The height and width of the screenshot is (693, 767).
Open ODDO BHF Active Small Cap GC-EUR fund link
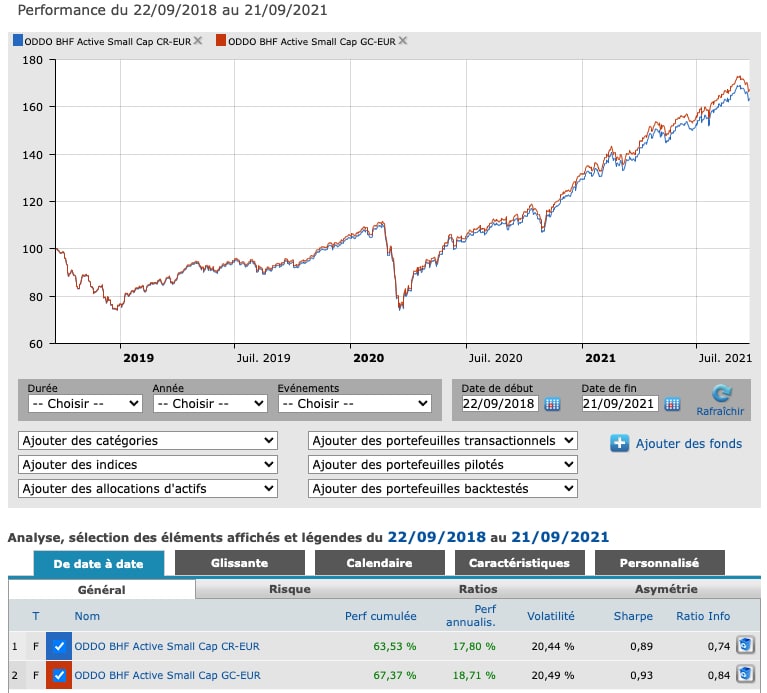click(x=167, y=675)
